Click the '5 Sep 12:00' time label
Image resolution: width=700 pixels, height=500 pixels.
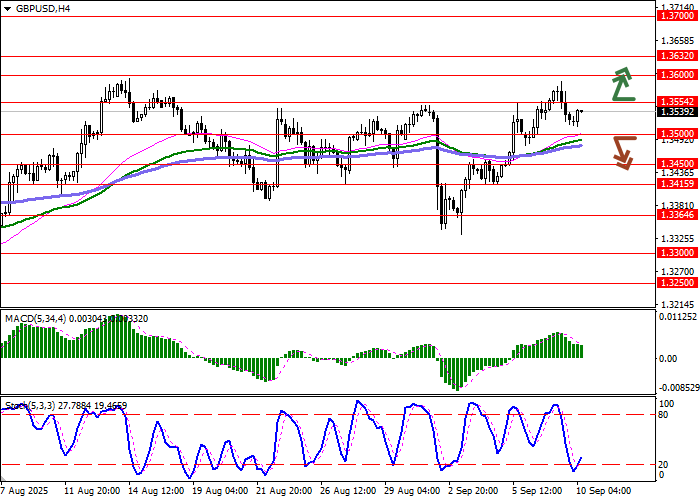point(538,491)
